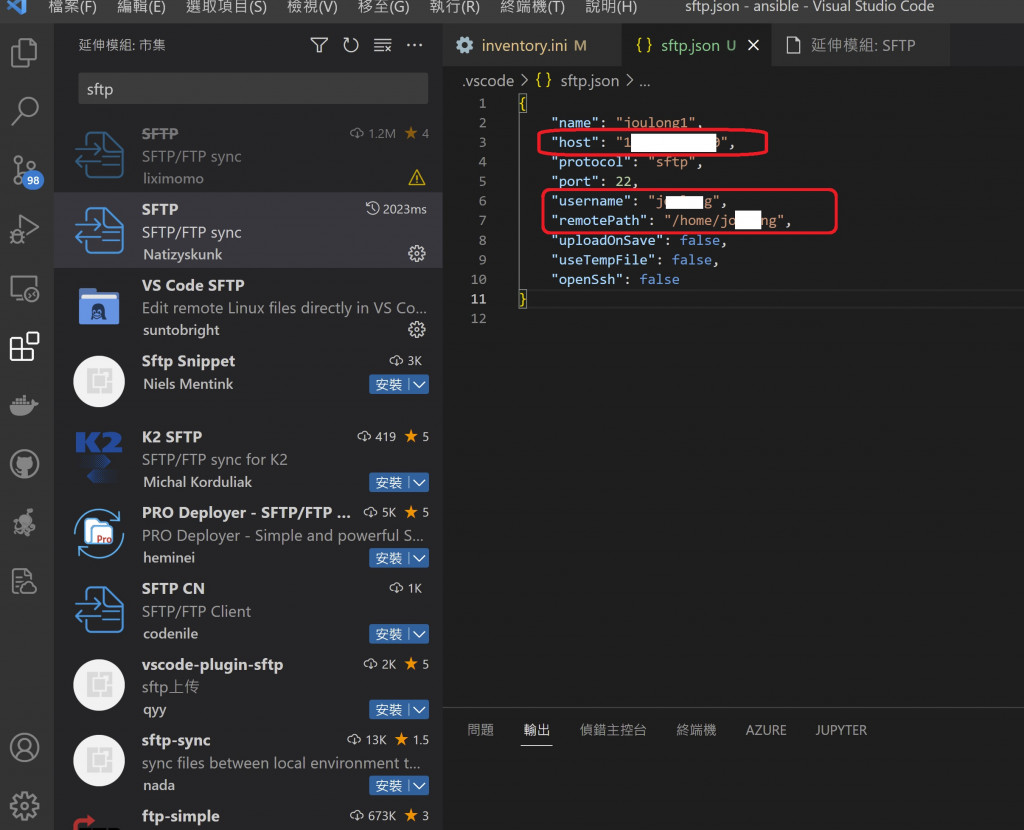Open the 終端機(T) menu
This screenshot has height=830, width=1024.
click(x=532, y=7)
